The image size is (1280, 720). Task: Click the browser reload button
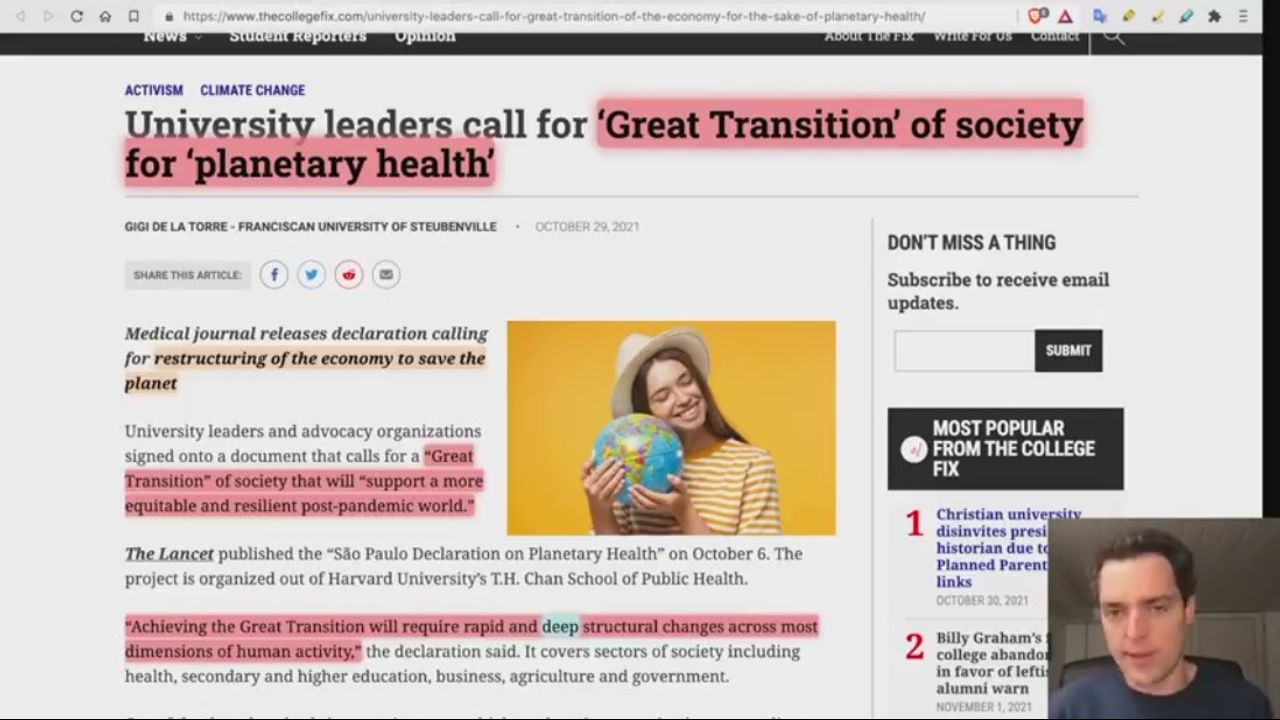[x=77, y=16]
